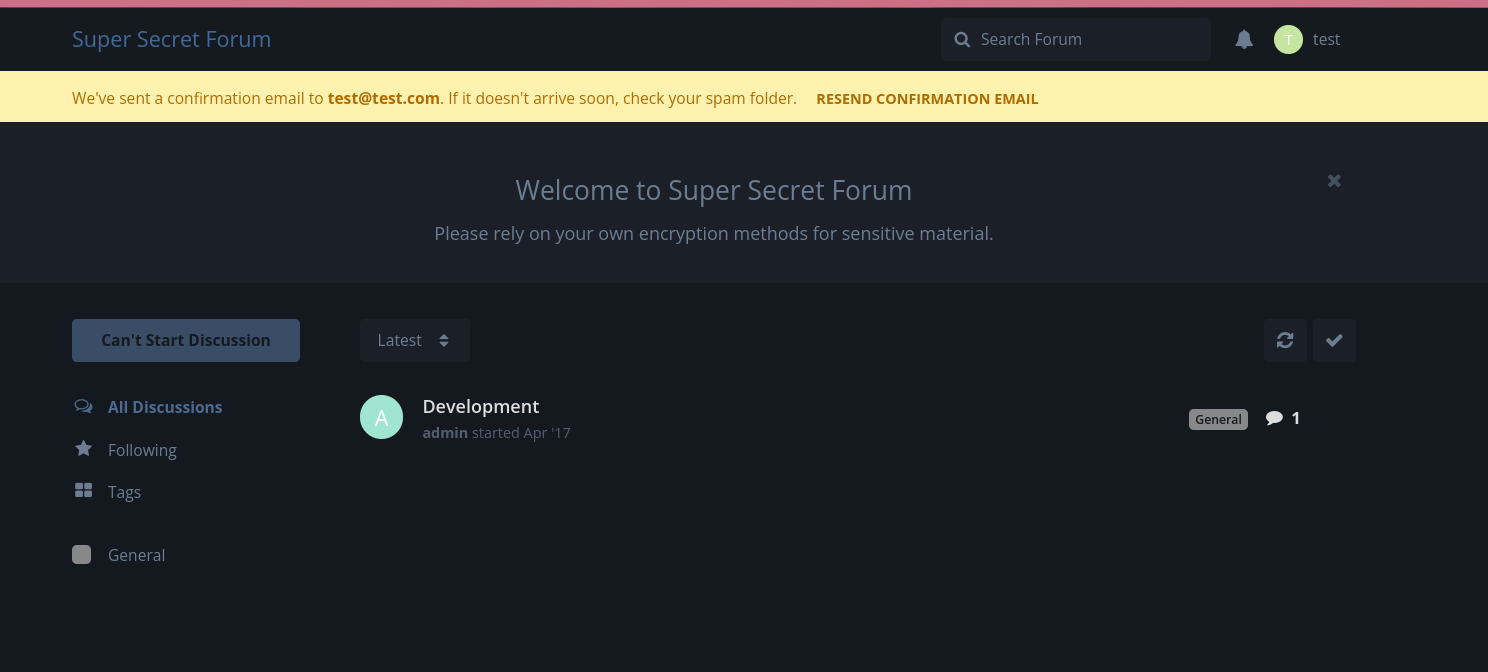Open the Super Secret Forum home link
The image size is (1488, 672).
171,39
